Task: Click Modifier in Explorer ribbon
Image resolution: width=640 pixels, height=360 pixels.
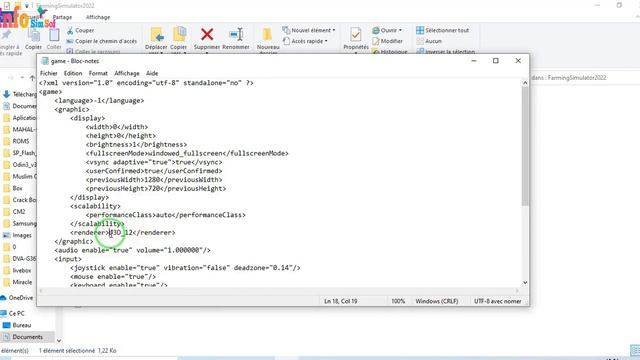Action: (x=388, y=41)
